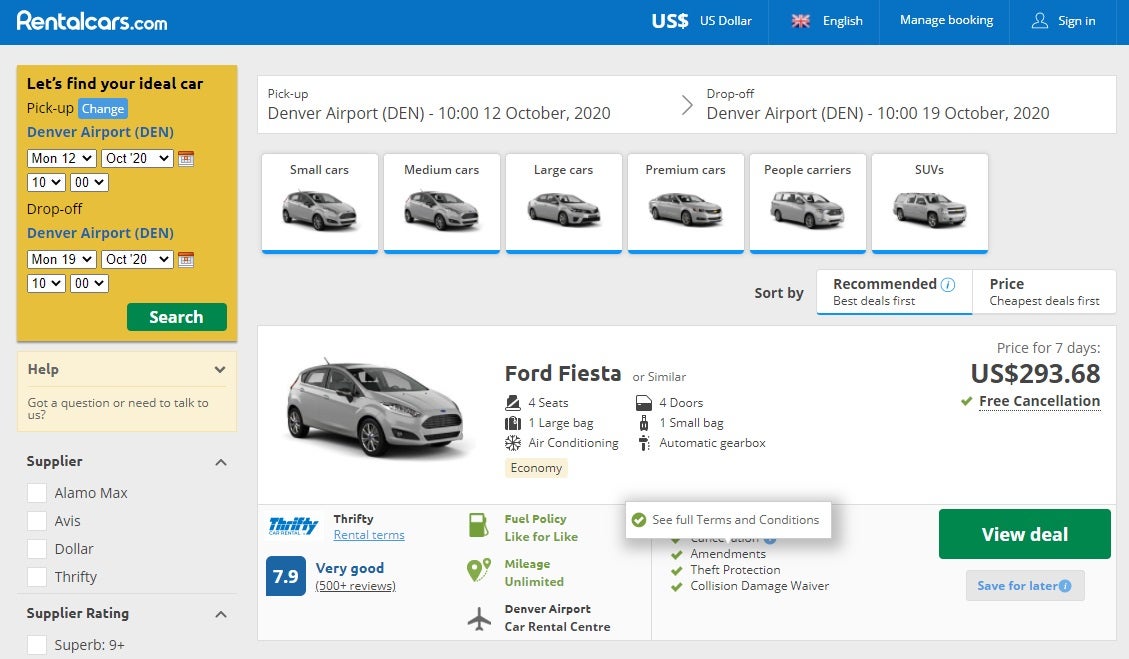
Task: Switch sorting to Price cheapest deals first
Action: (1044, 291)
